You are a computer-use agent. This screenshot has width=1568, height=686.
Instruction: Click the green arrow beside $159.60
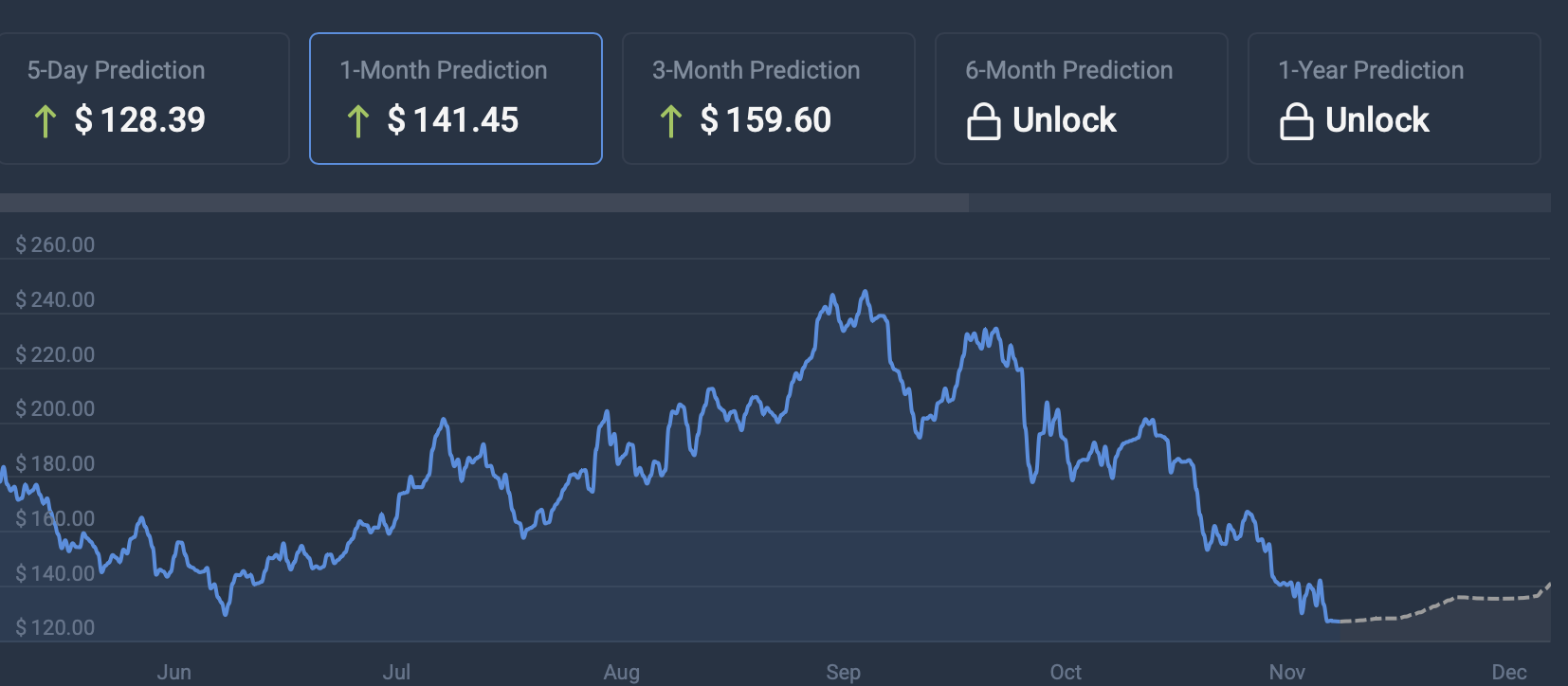point(670,121)
